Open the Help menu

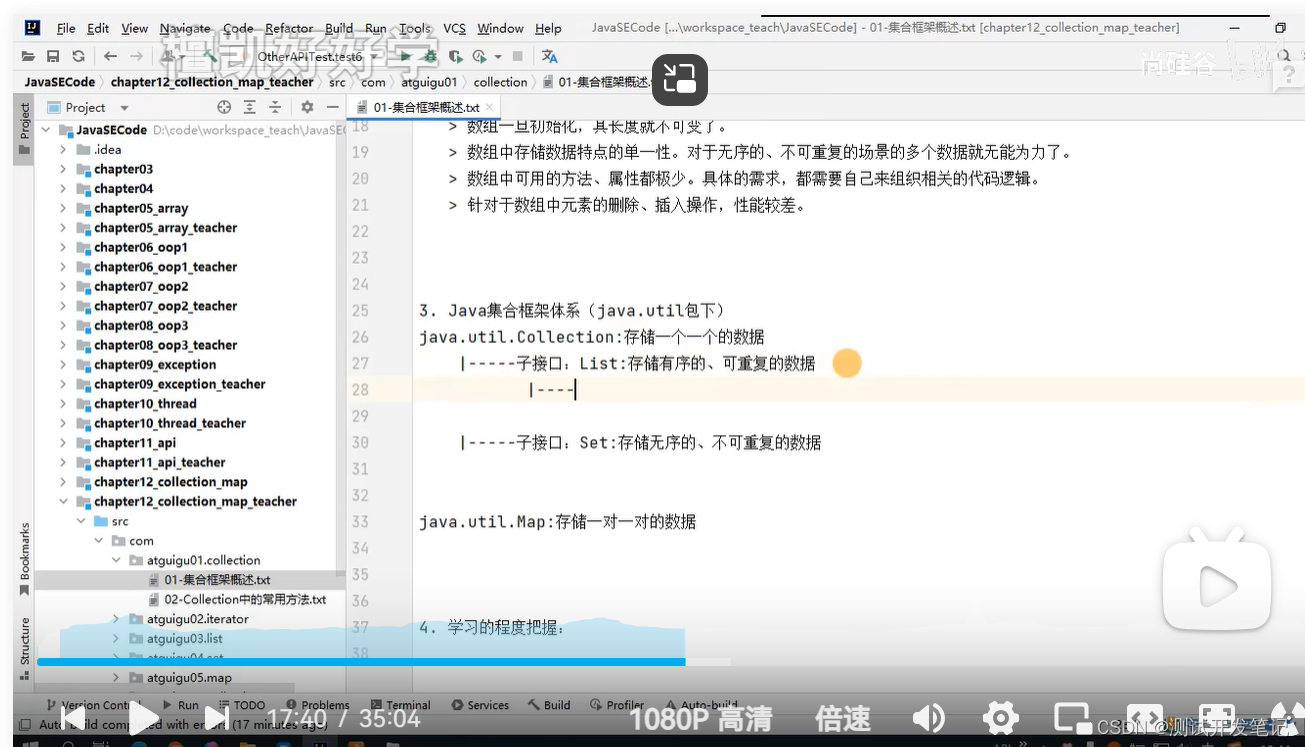(548, 28)
